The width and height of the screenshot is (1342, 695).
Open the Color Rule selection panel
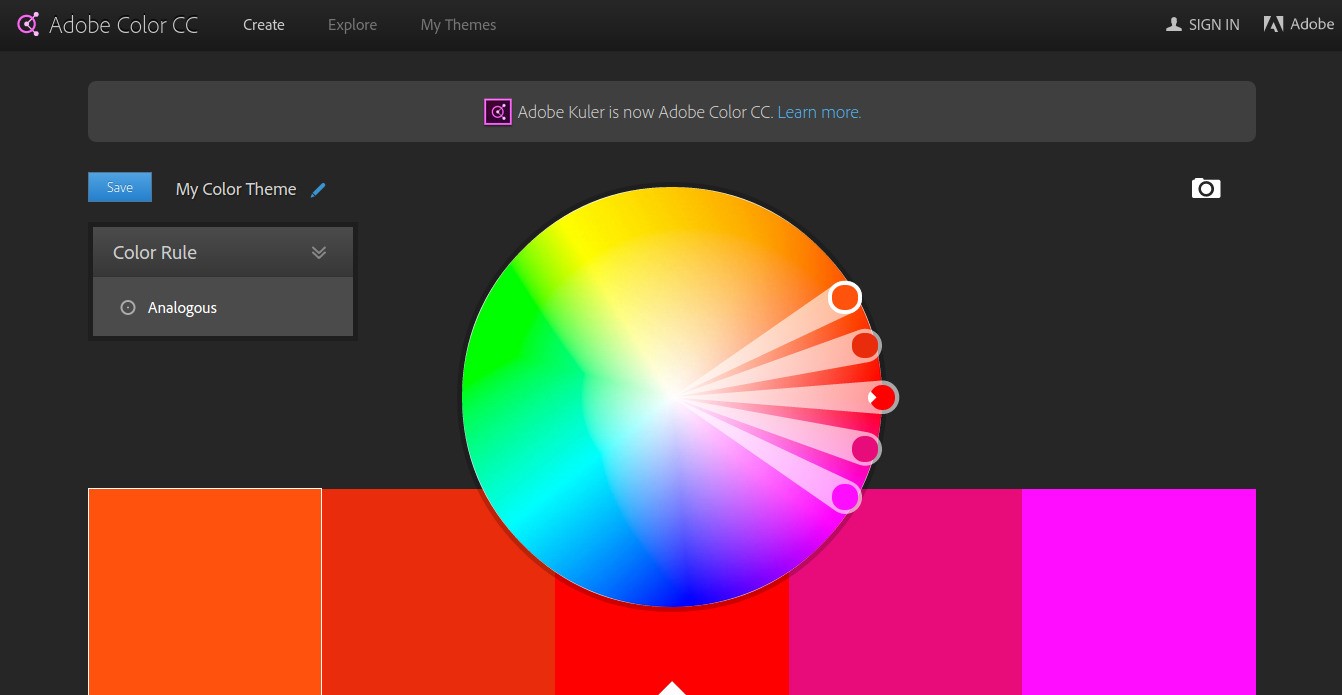tap(222, 252)
